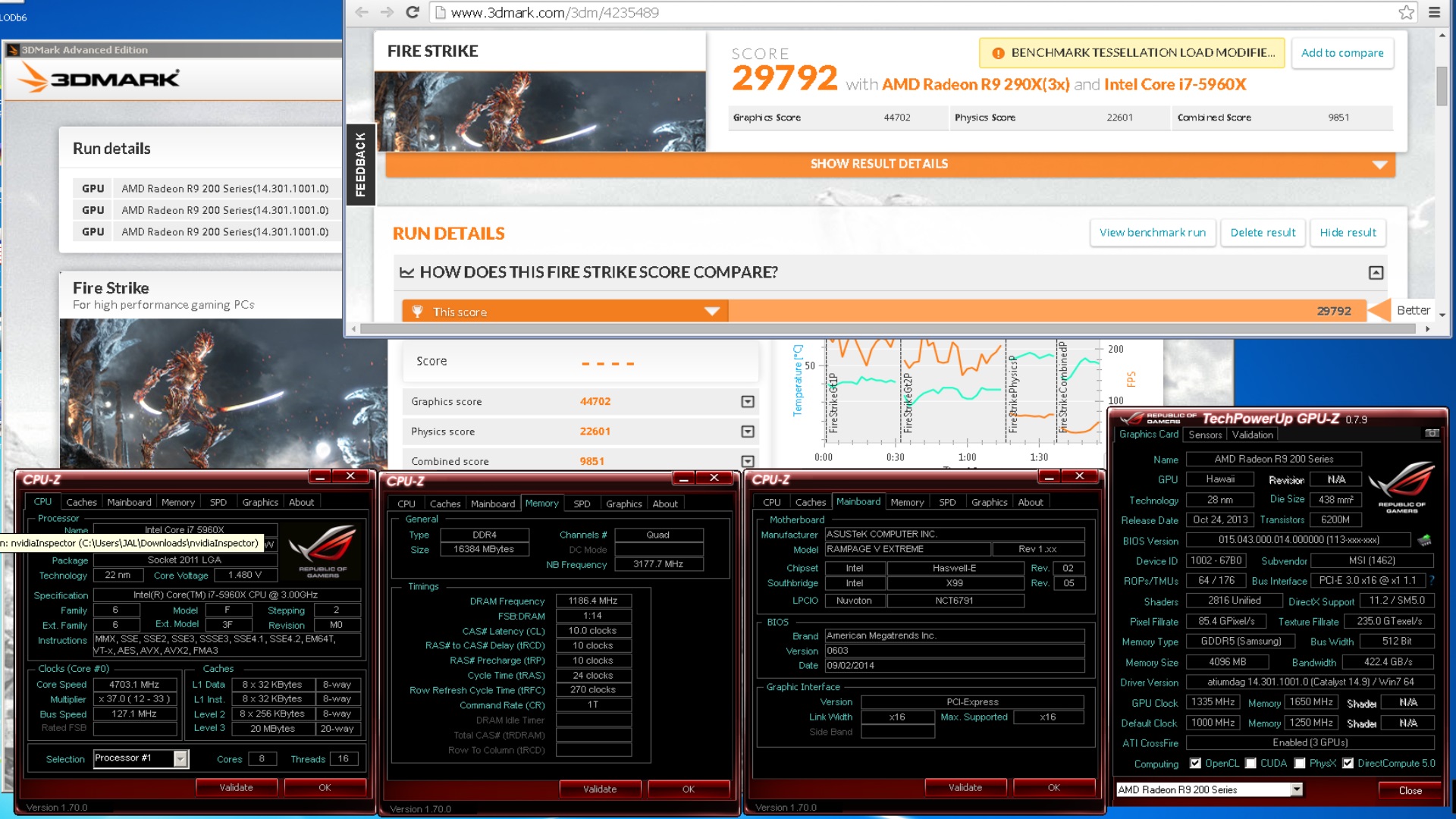Open the GPU-Z graphics card selector dropdown
Screen dimensions: 1456x819
[1297, 789]
